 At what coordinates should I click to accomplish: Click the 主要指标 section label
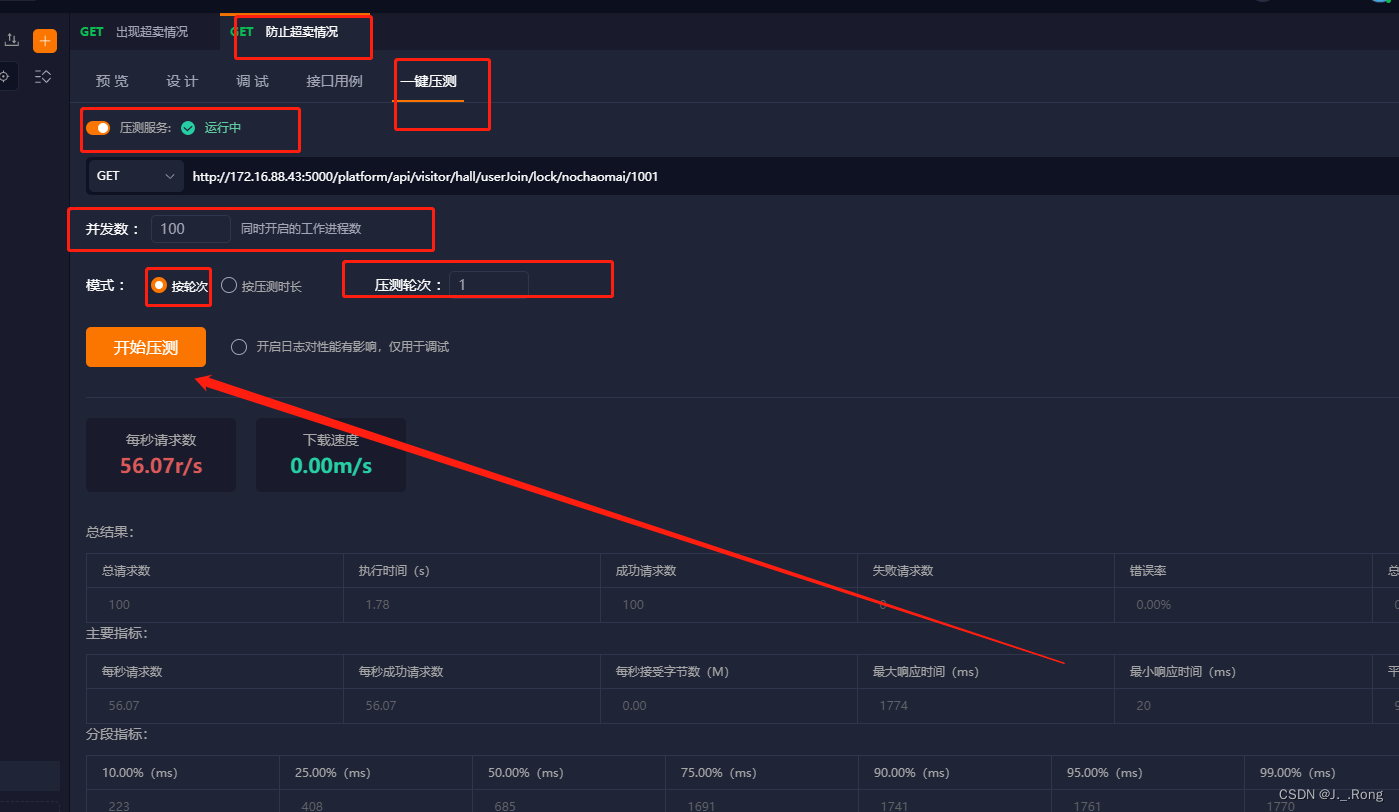(x=116, y=633)
